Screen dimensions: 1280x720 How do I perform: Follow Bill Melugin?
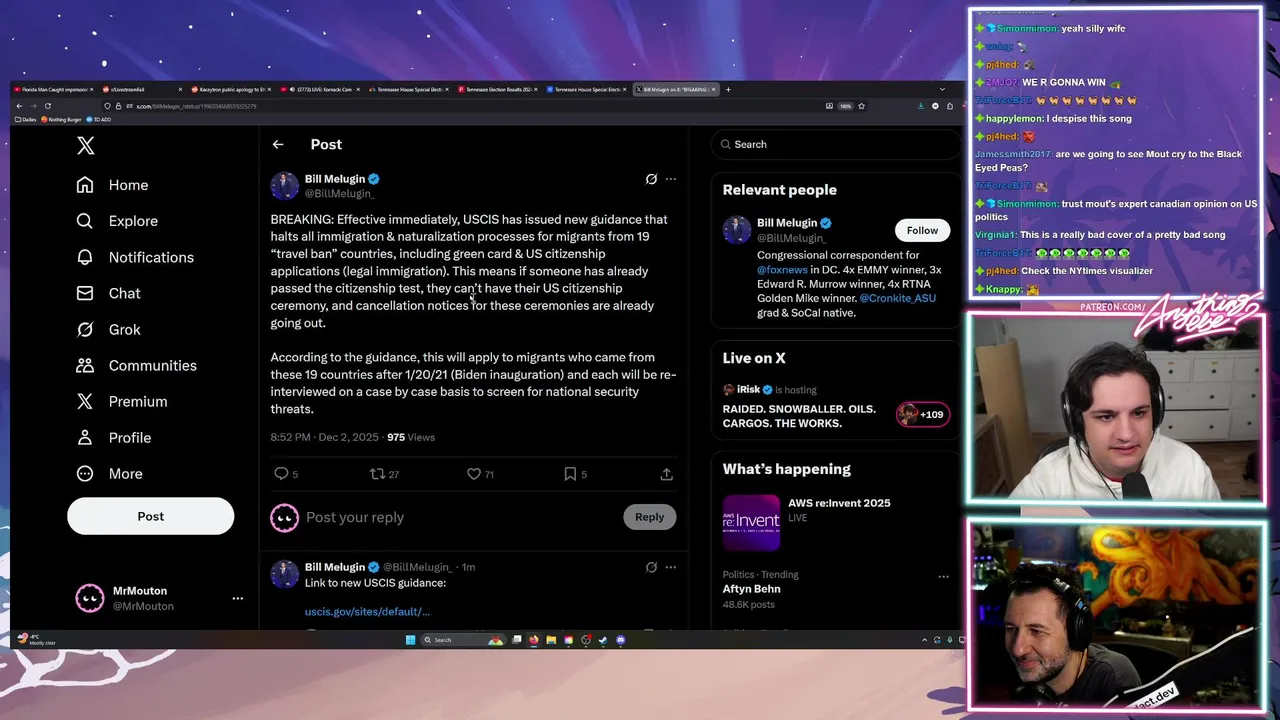[922, 230]
